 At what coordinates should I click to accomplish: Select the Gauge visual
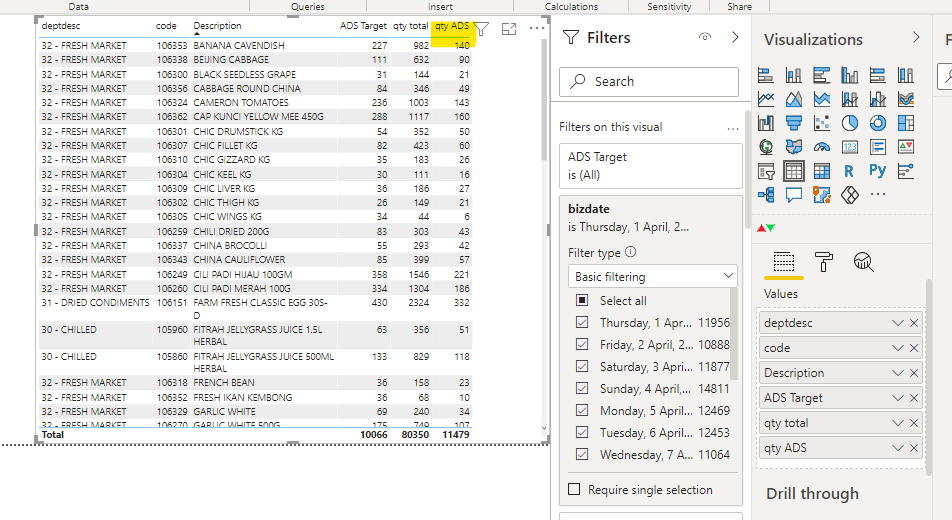(821, 147)
